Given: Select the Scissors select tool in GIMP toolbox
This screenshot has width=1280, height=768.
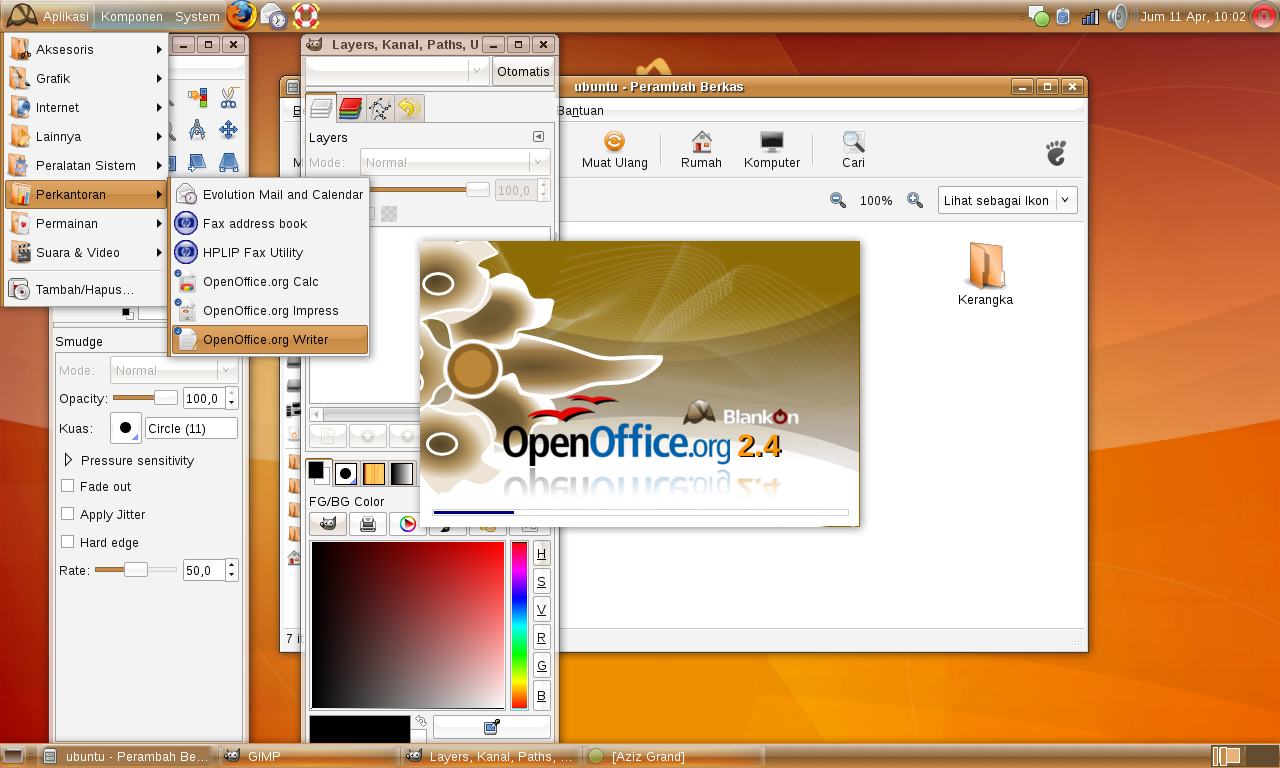Looking at the screenshot, I should click(228, 97).
